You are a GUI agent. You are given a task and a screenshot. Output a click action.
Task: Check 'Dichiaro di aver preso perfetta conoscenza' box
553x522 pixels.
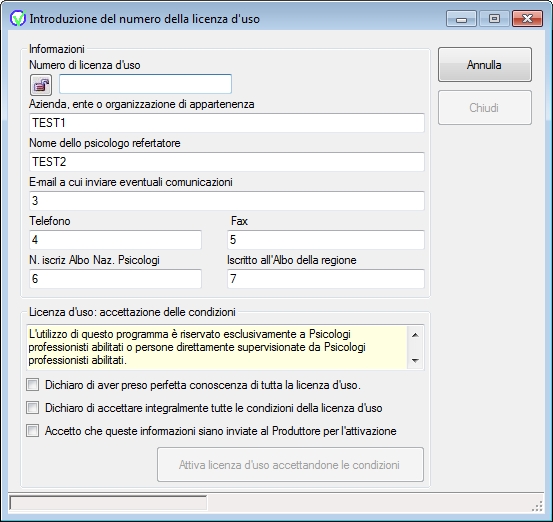point(32,385)
